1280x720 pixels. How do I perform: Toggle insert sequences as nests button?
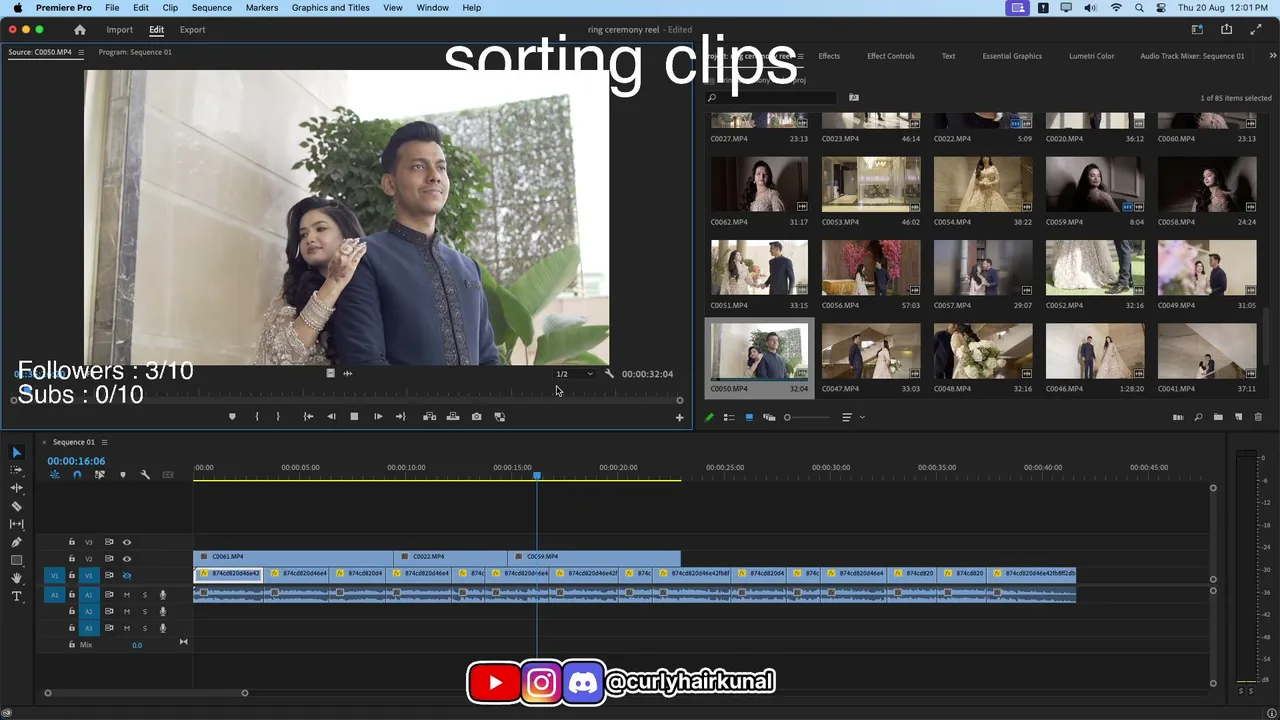tap(55, 475)
